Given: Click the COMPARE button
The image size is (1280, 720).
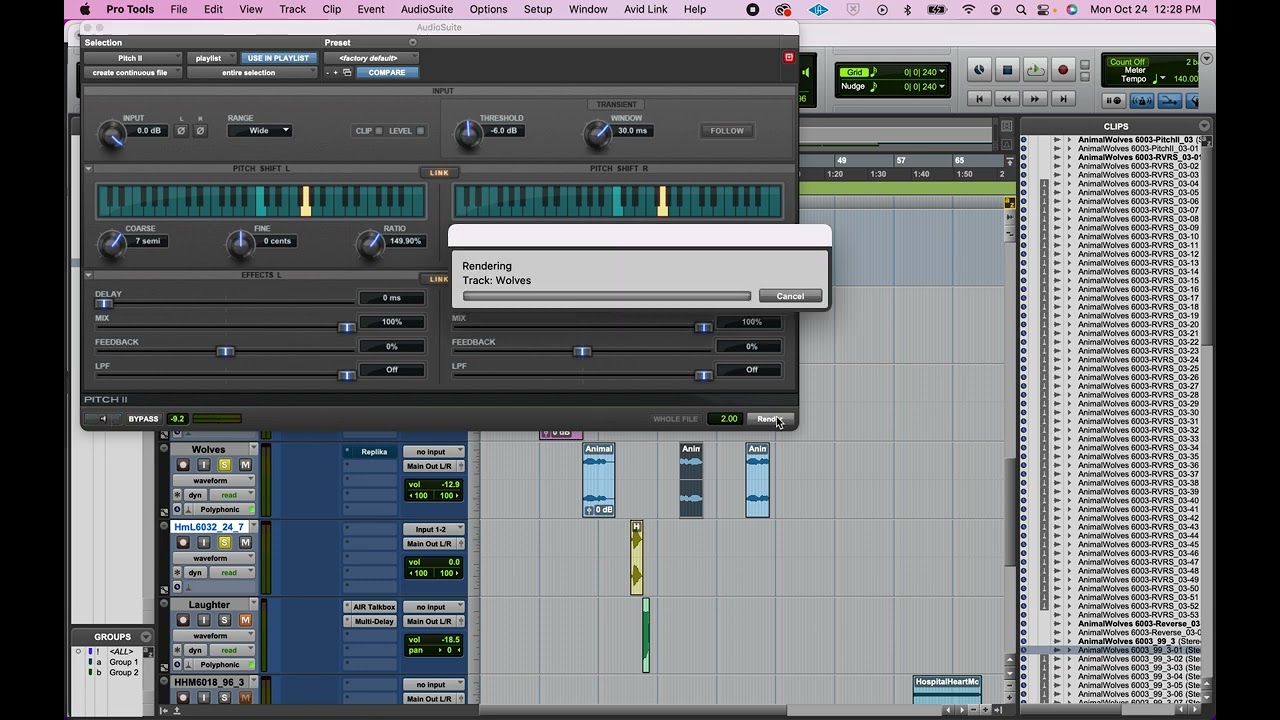Looking at the screenshot, I should 387,73.
